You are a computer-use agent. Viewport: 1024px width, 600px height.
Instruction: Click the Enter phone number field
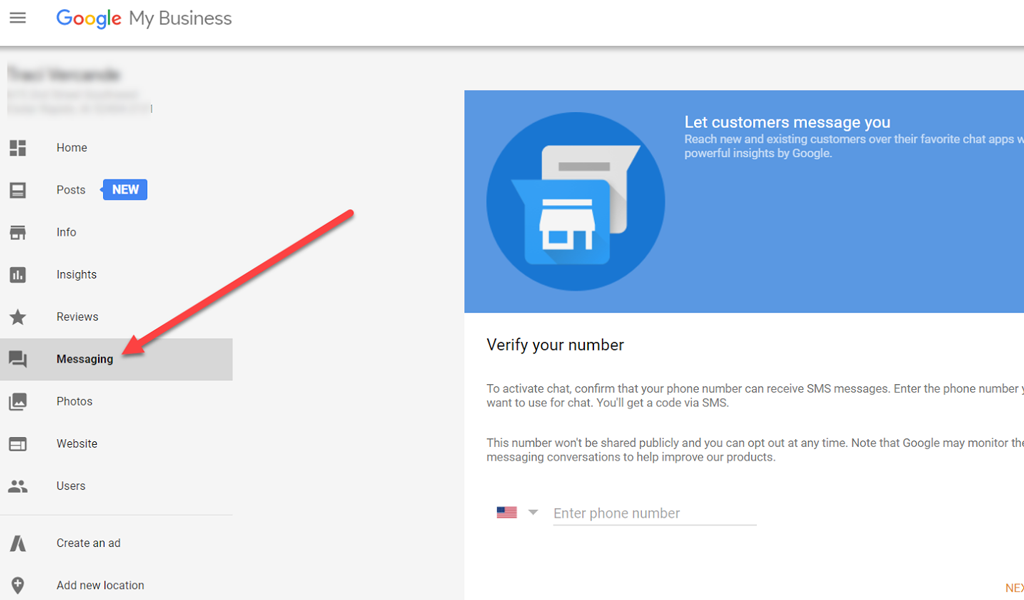(654, 513)
